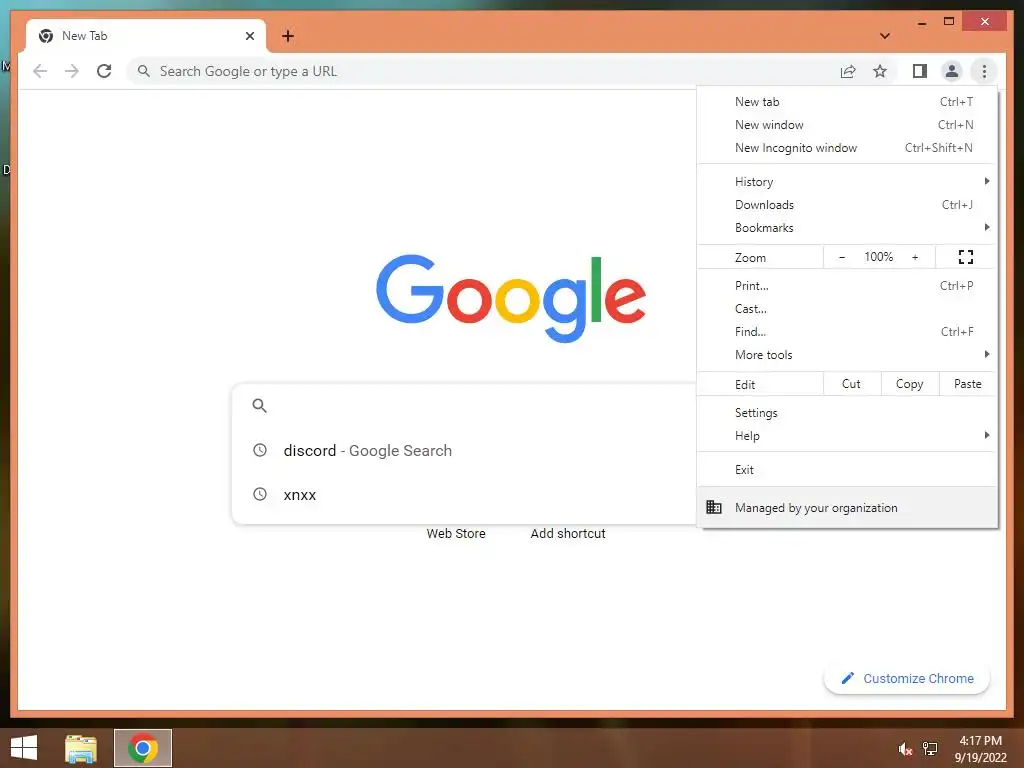Screen dimensions: 1024x768
Task: Click the Customize Chrome button
Action: [907, 679]
